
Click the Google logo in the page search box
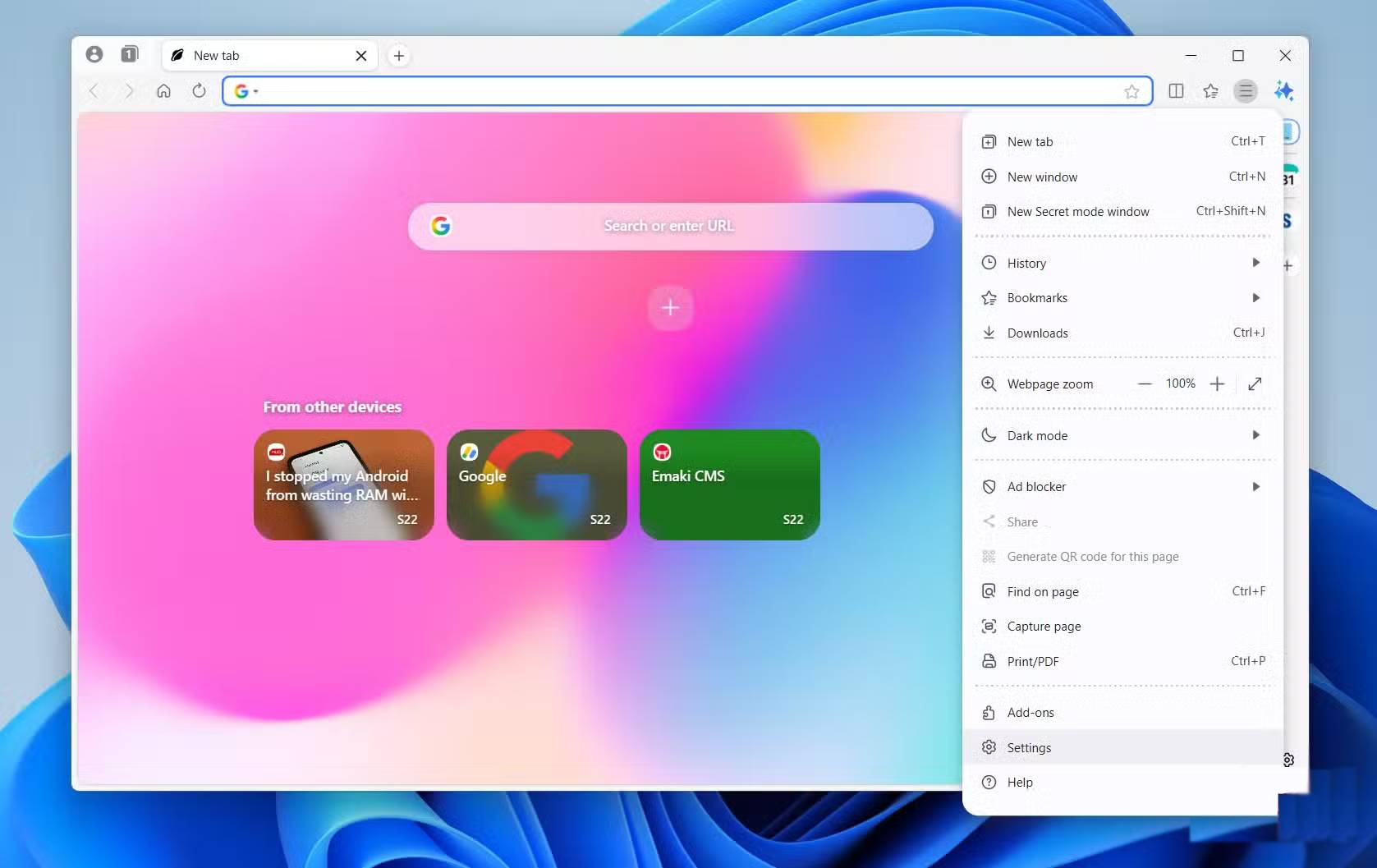441,226
